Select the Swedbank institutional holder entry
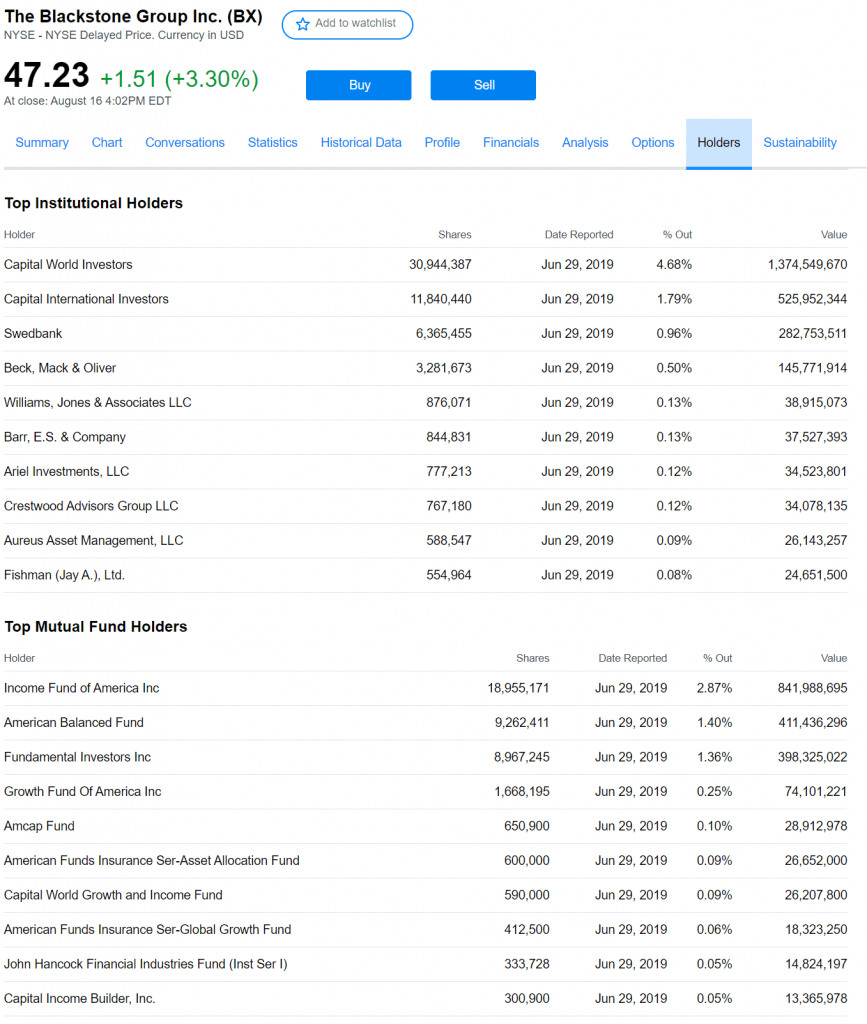 pyautogui.click(x=33, y=334)
